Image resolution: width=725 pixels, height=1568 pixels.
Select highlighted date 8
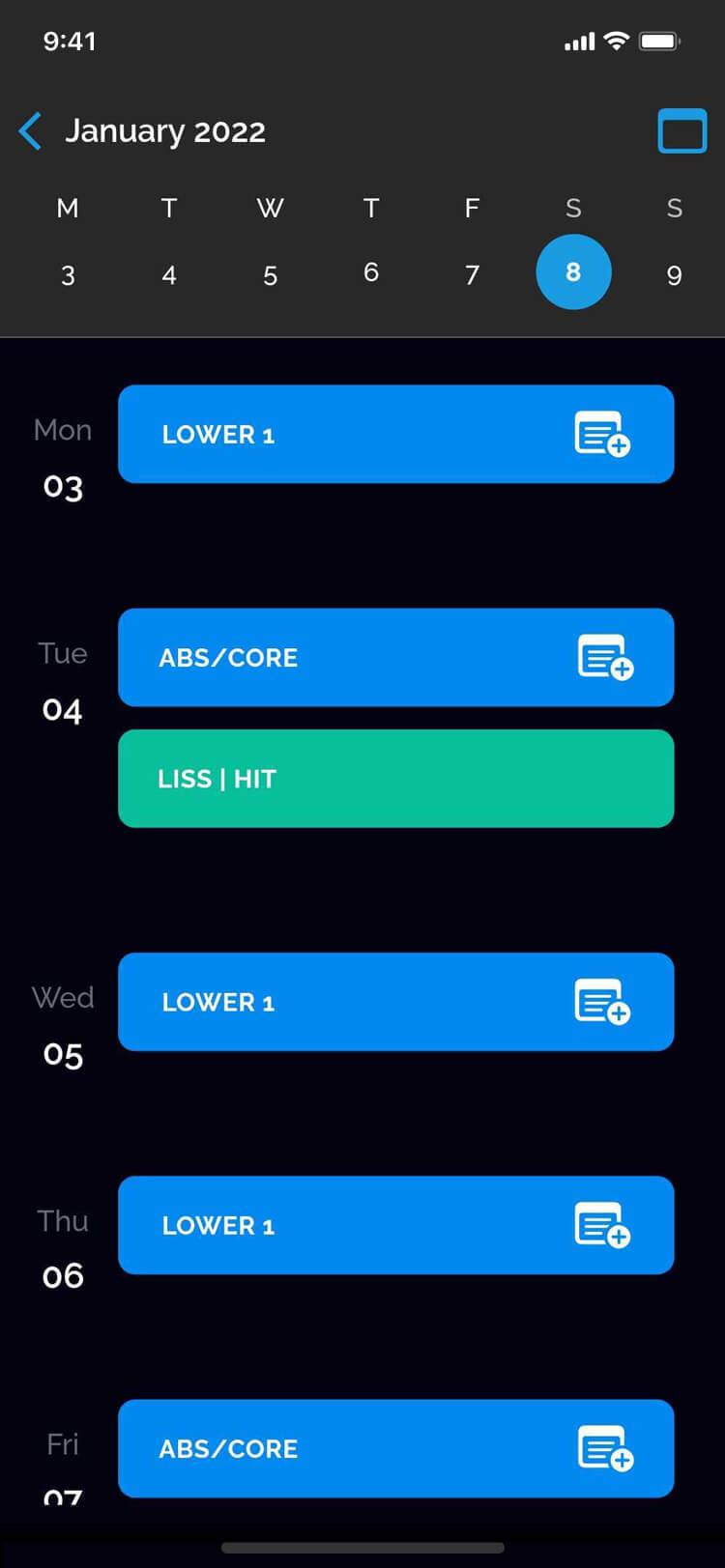point(573,272)
